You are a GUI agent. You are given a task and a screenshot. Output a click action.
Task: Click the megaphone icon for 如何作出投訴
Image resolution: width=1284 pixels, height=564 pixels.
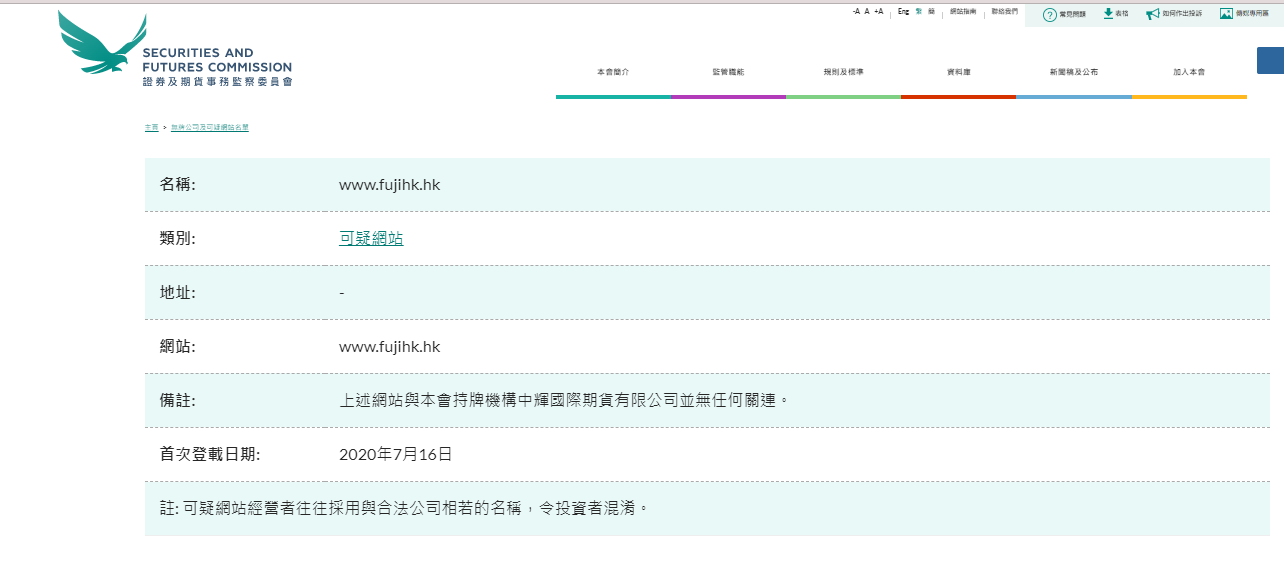coord(1153,14)
